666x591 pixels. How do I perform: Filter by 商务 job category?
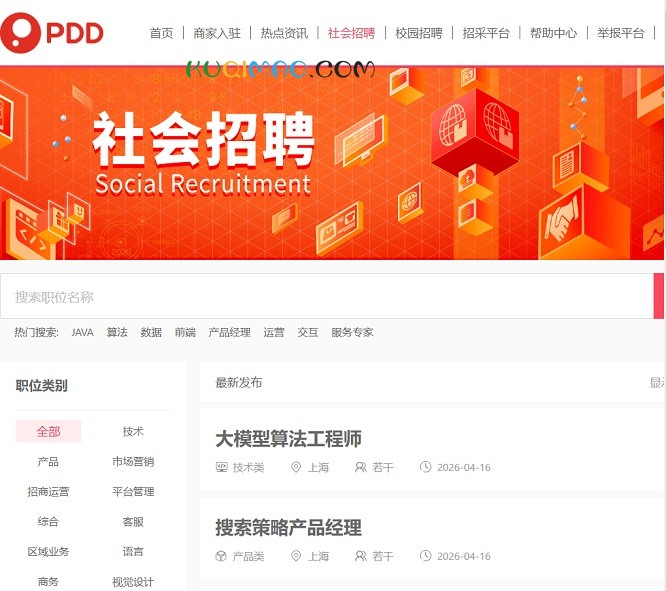click(x=48, y=582)
